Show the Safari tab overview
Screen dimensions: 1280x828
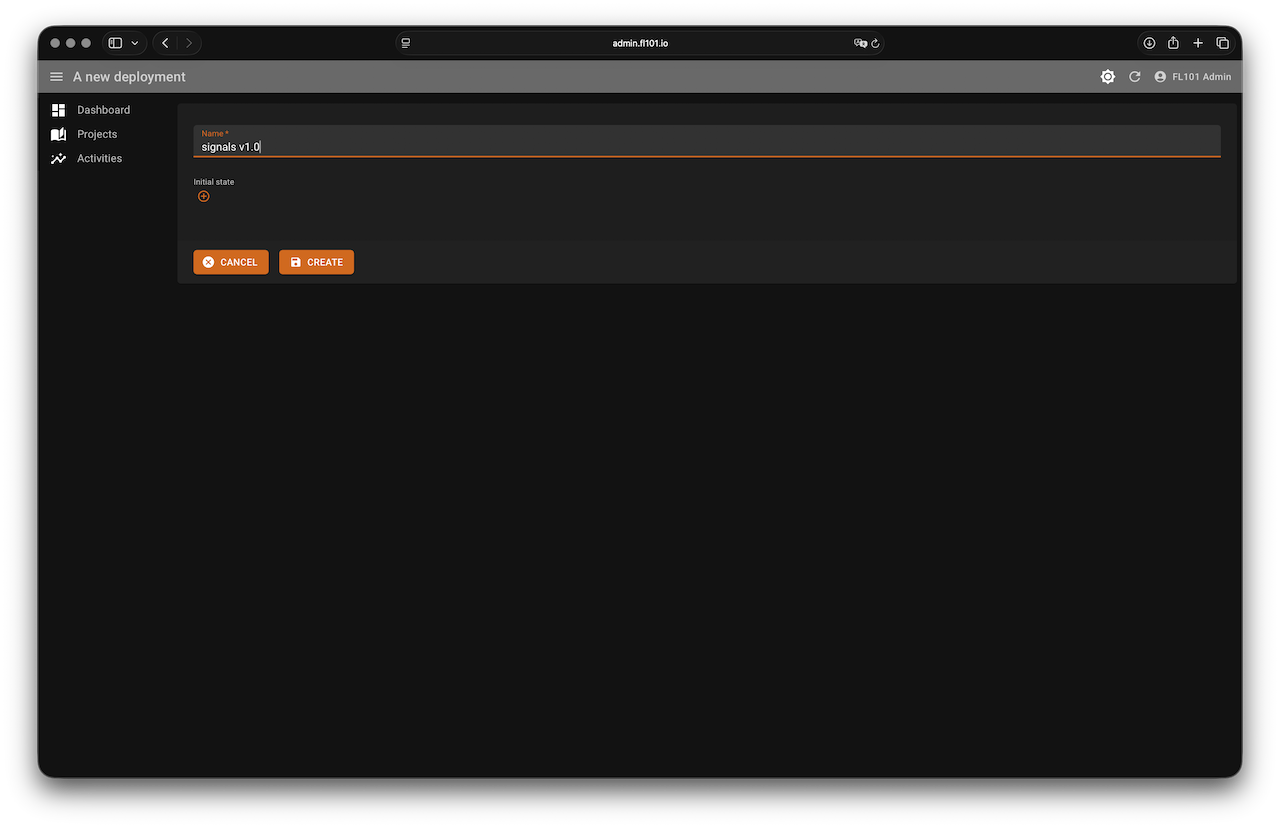pyautogui.click(x=1222, y=43)
